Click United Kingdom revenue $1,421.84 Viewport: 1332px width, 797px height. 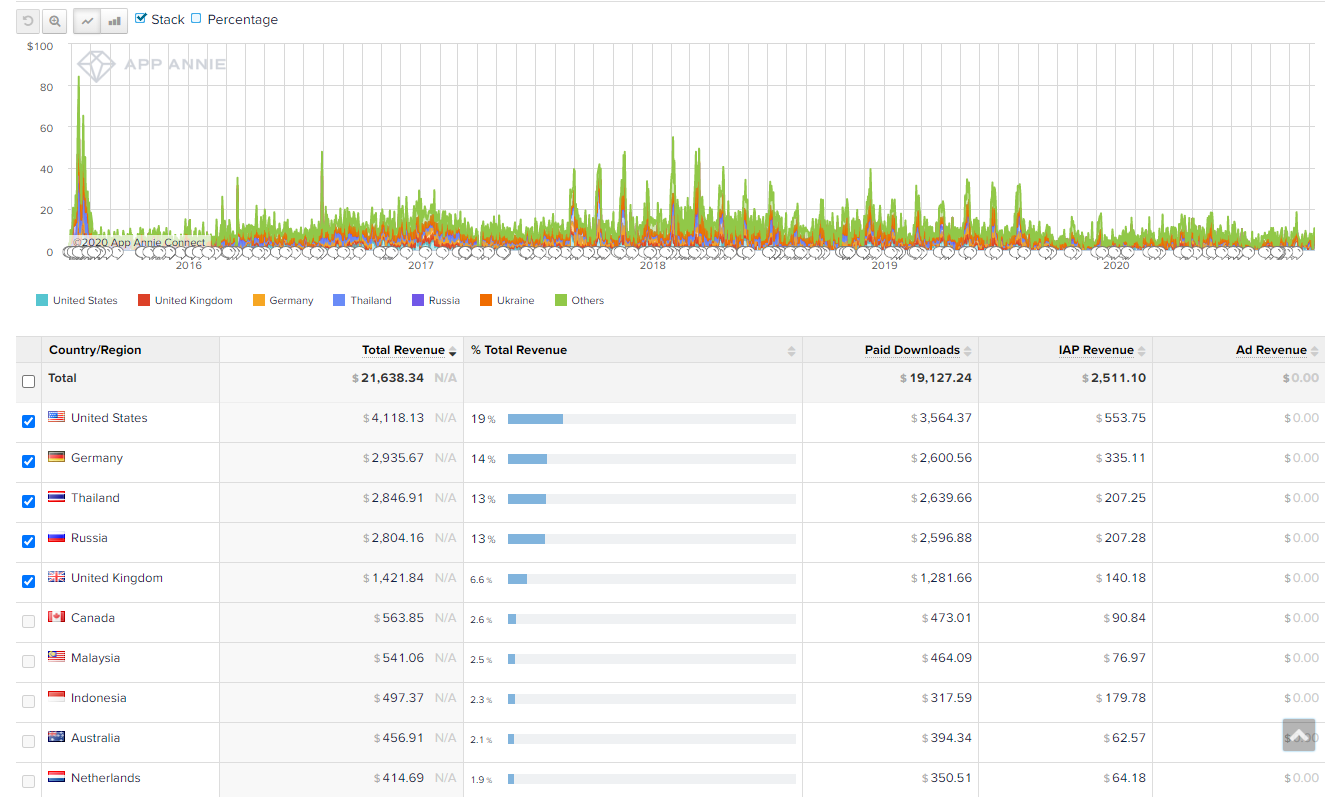(x=394, y=578)
